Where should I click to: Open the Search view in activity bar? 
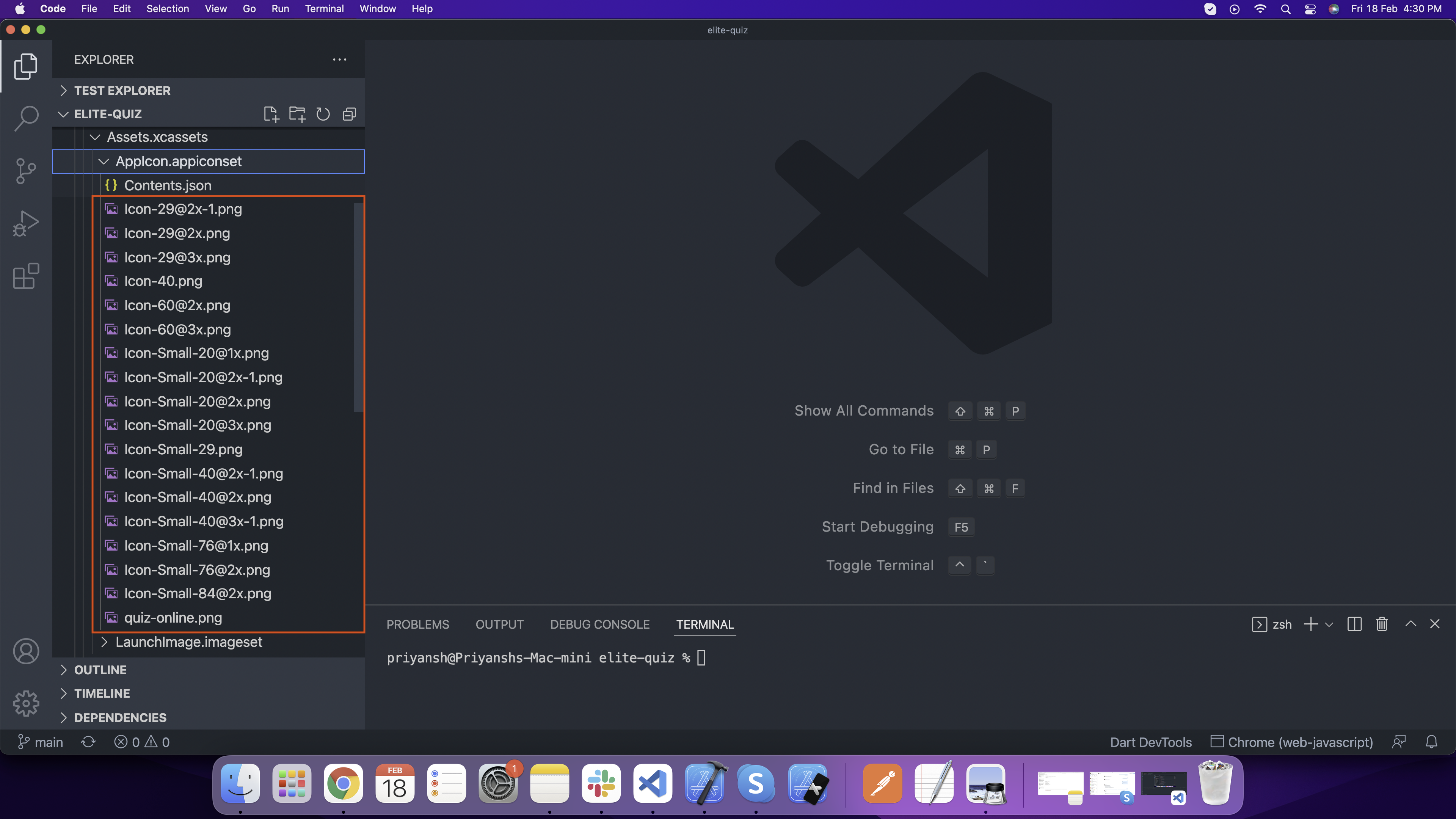tap(26, 118)
